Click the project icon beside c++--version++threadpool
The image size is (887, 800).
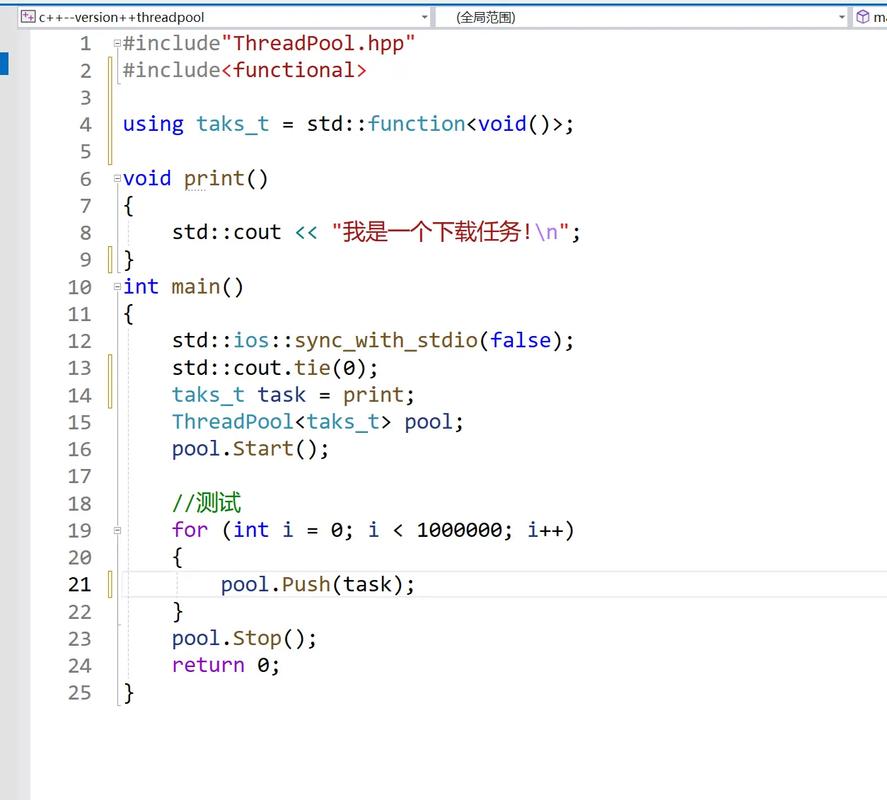click(x=28, y=17)
